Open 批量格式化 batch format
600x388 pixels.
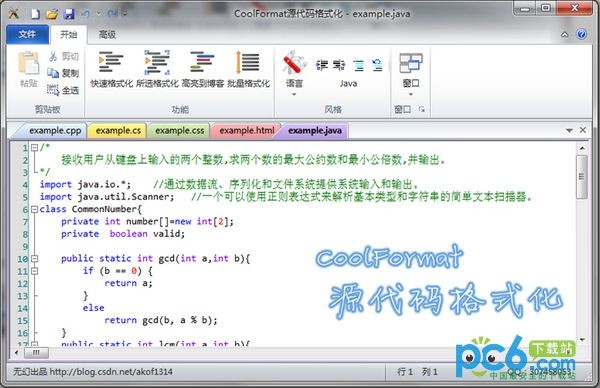(x=248, y=69)
